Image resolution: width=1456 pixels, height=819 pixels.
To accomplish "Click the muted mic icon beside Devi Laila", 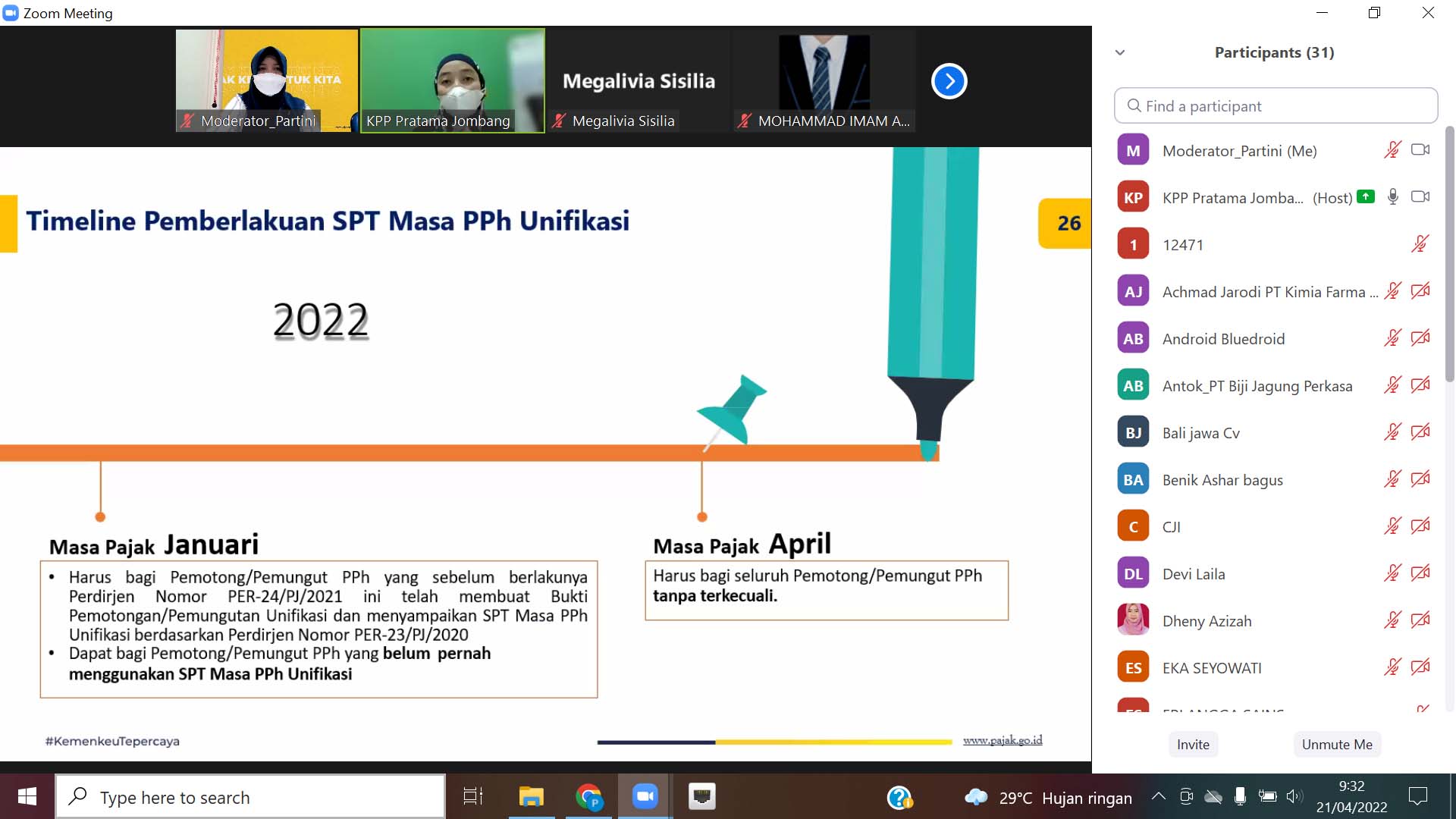I will pyautogui.click(x=1392, y=573).
